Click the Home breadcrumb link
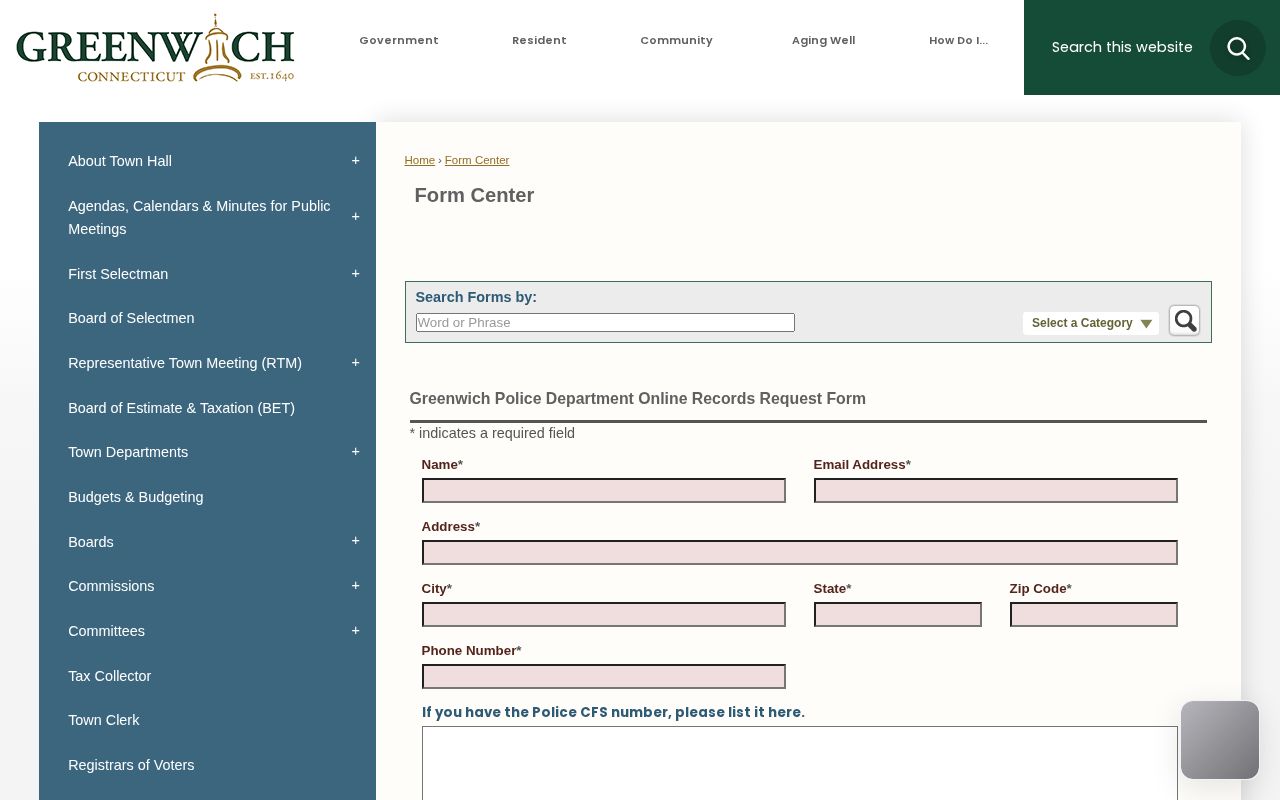This screenshot has width=1280, height=800. pyautogui.click(x=419, y=160)
